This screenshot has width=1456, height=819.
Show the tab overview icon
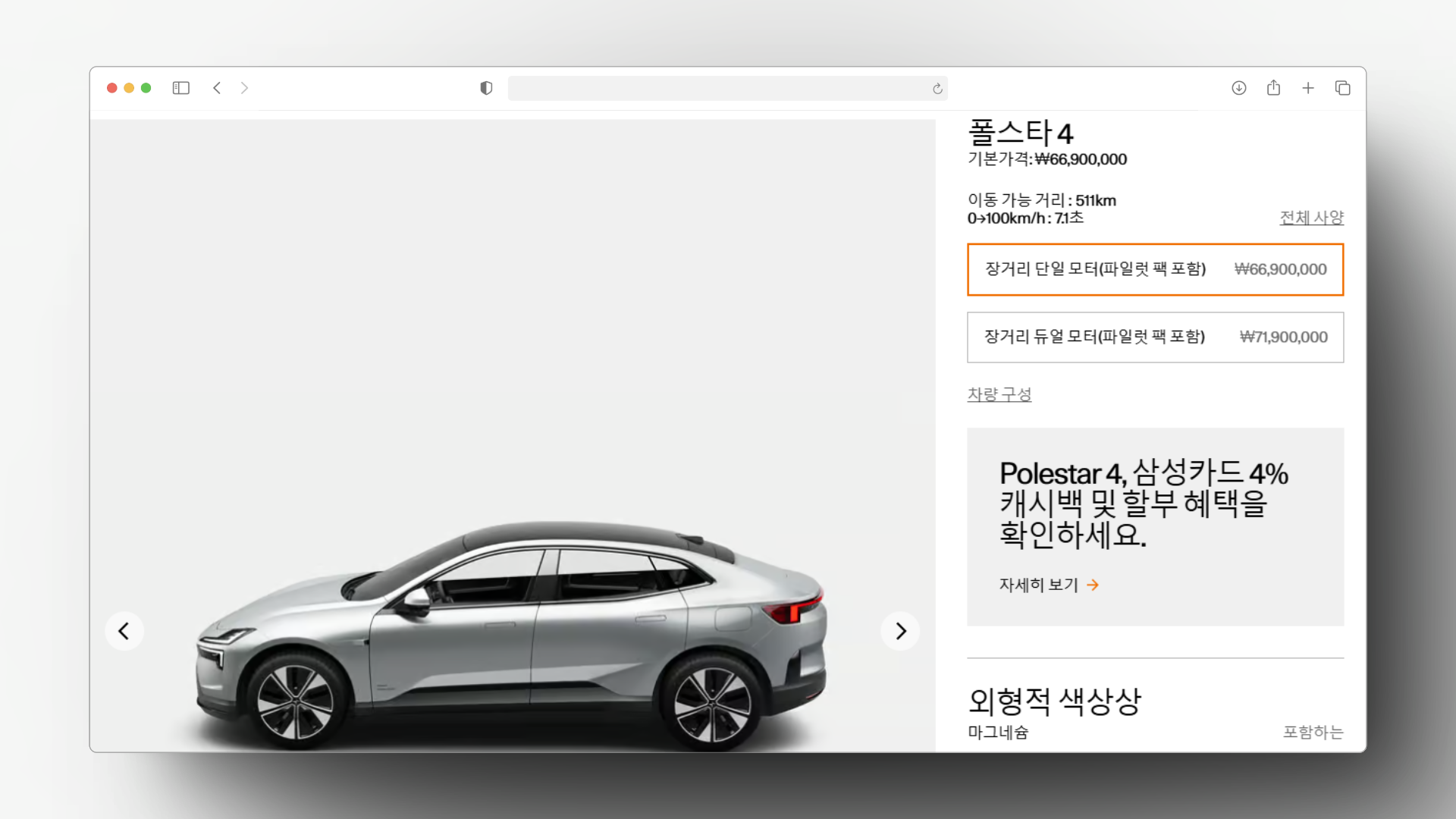click(1342, 88)
